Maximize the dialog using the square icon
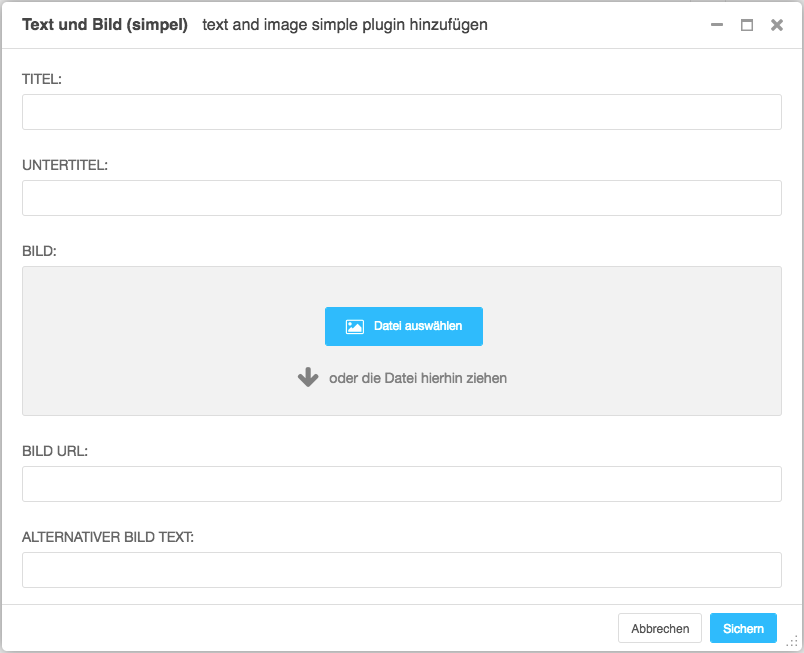Image resolution: width=804 pixels, height=653 pixels. 747,25
